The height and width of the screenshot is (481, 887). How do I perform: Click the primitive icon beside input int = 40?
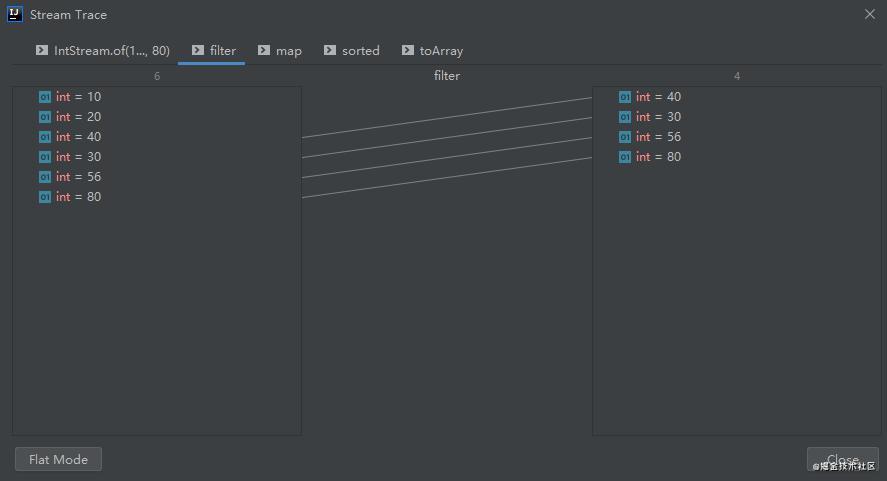point(45,137)
